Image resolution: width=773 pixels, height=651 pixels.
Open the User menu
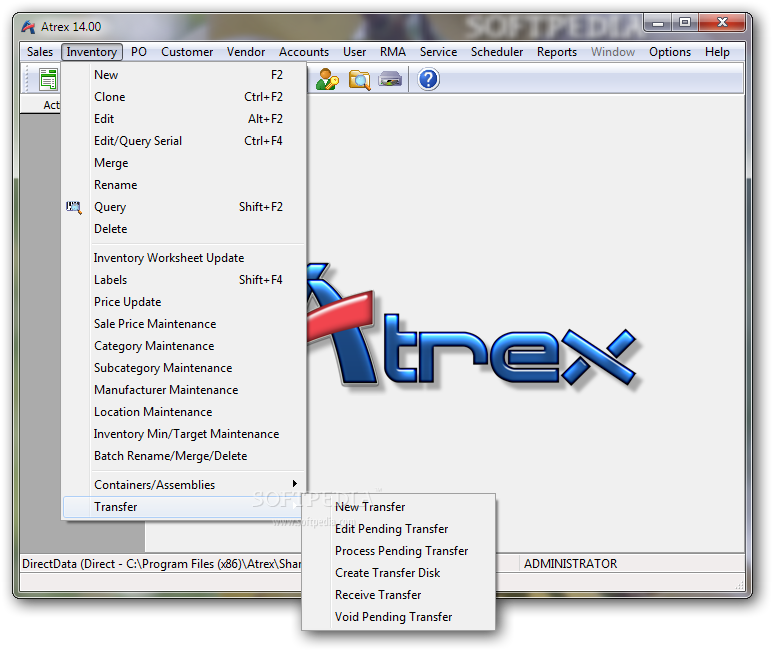(354, 52)
